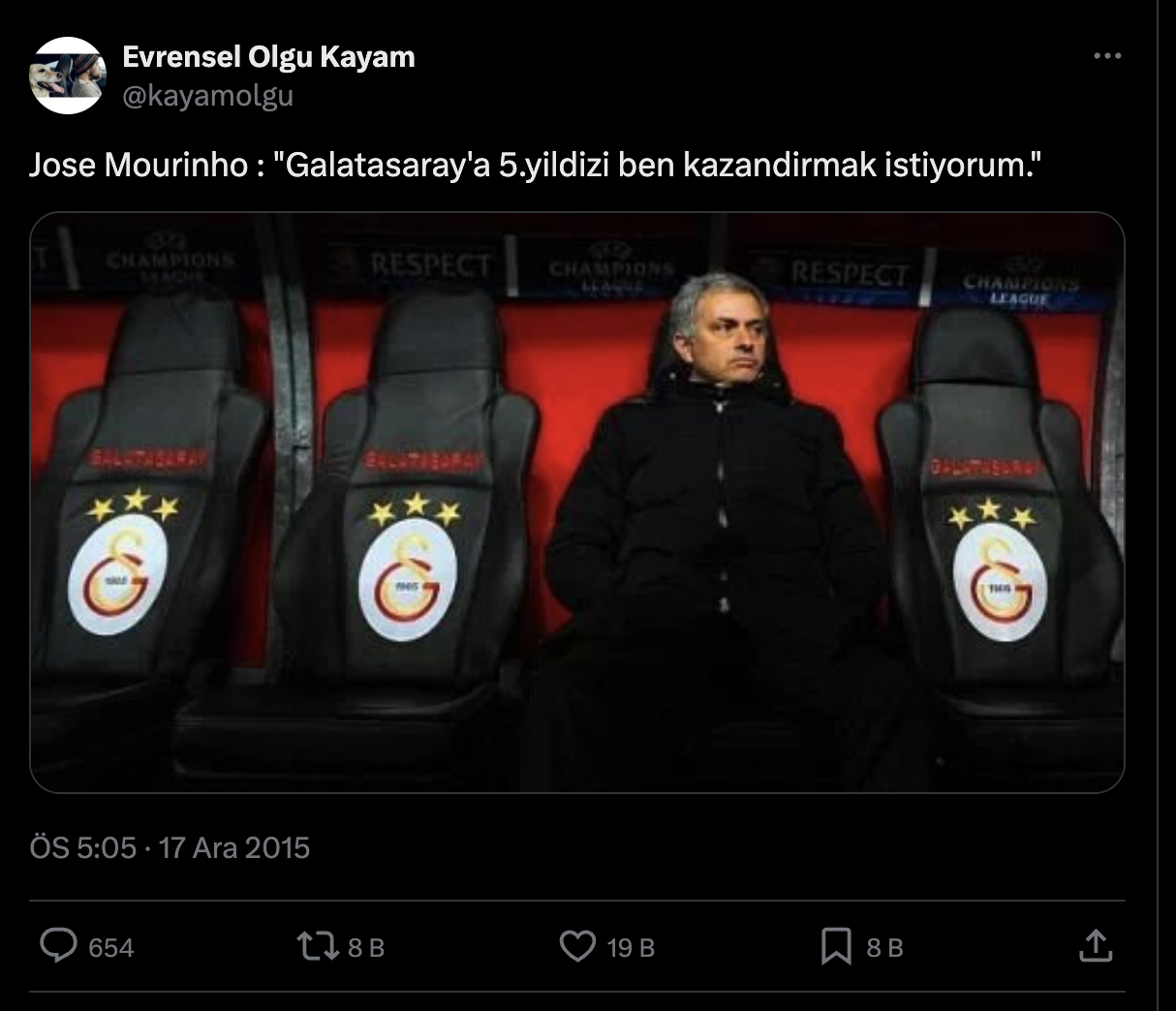Screen dimensions: 1176x1011
Task: Click the leftmost Galatasaray seat logo in the photo
Action: (x=117, y=575)
